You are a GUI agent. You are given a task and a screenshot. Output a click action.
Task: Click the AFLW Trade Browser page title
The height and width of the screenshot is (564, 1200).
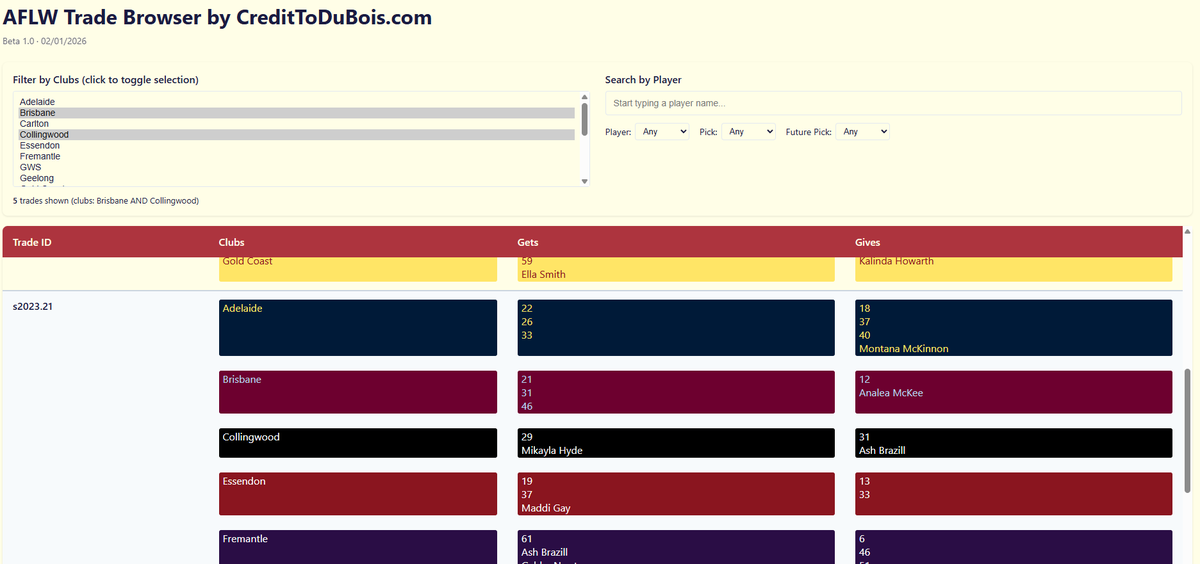218,17
